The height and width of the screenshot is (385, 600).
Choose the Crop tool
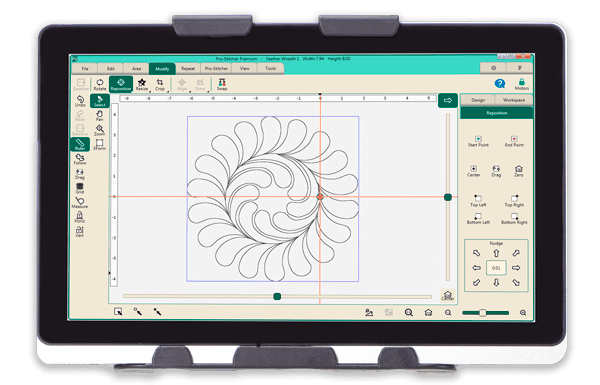tap(160, 84)
